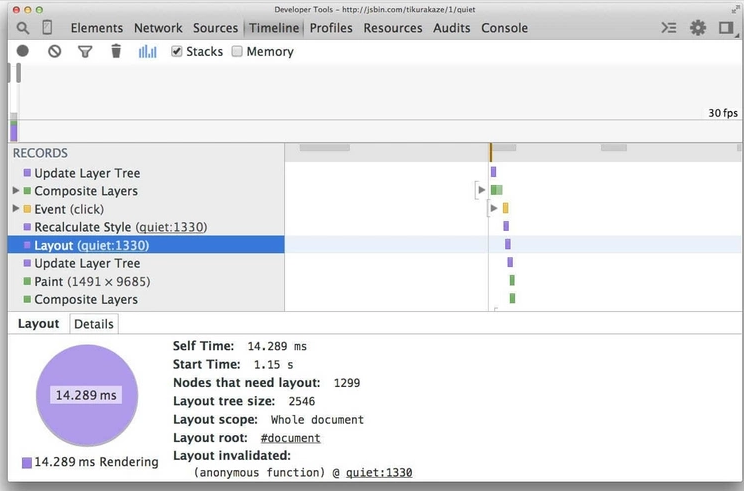The image size is (744, 491).
Task: Select the Timeline panel tab
Action: click(x=274, y=28)
